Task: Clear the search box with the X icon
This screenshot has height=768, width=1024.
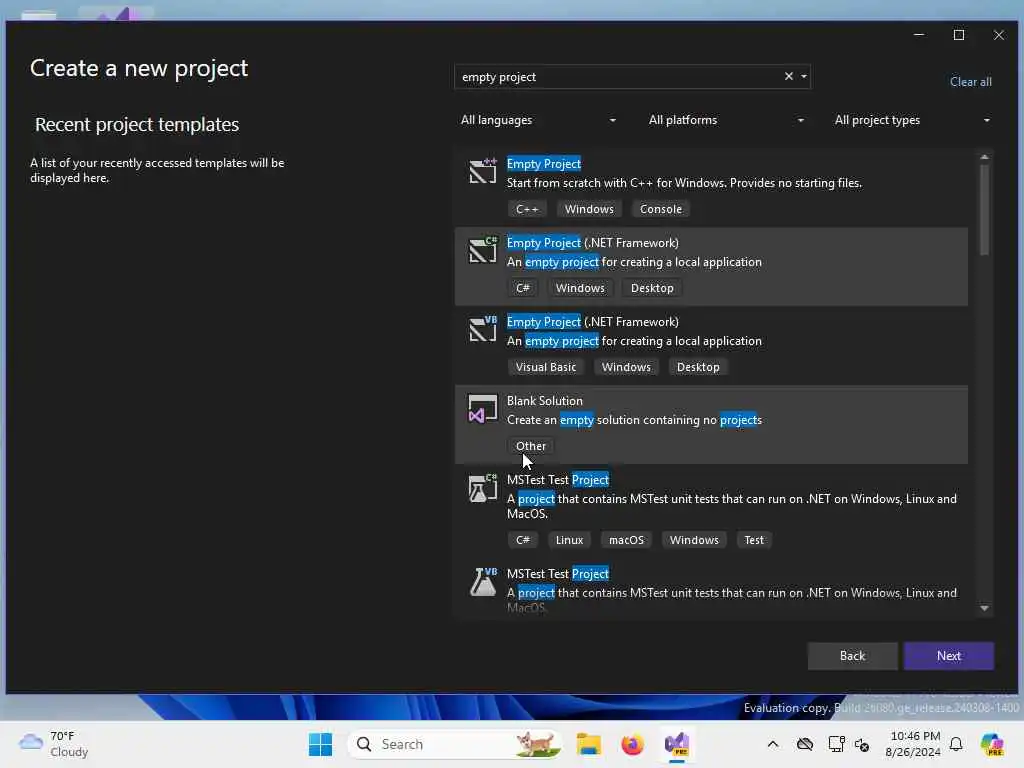Action: coord(788,76)
